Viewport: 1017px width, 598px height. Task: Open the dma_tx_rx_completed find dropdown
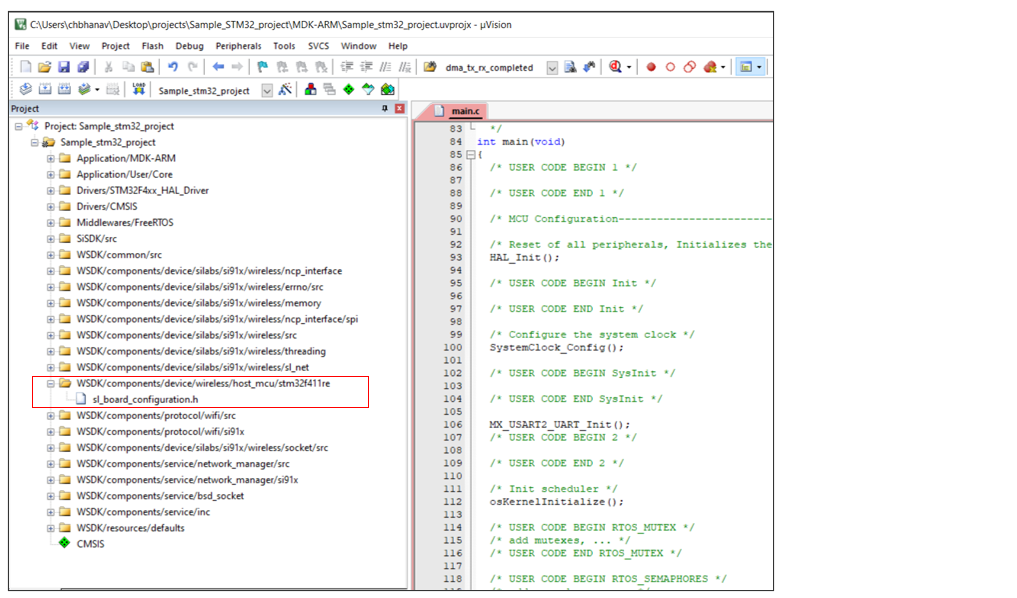553,67
